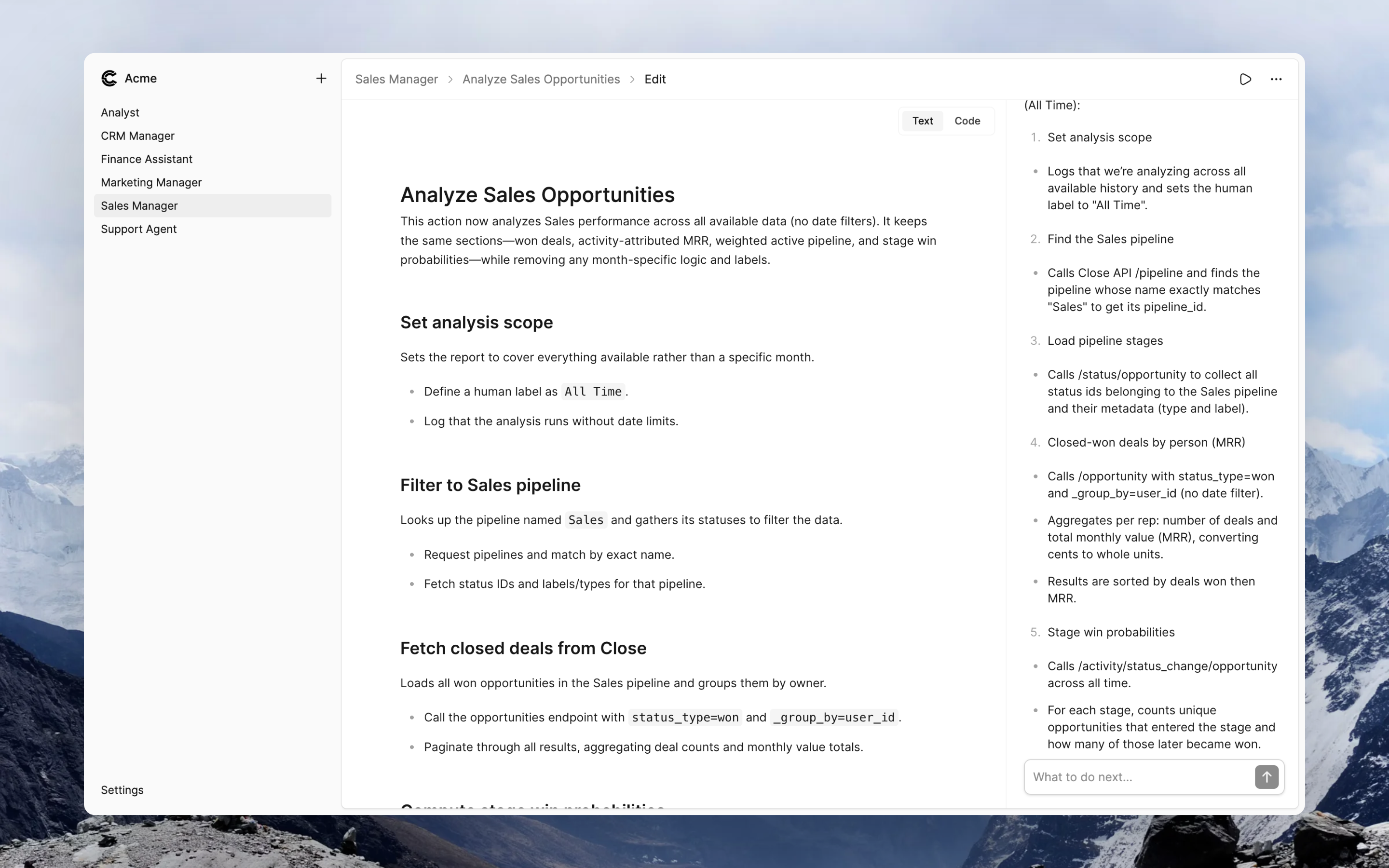Open the Support Agent sidebar entry

click(139, 229)
